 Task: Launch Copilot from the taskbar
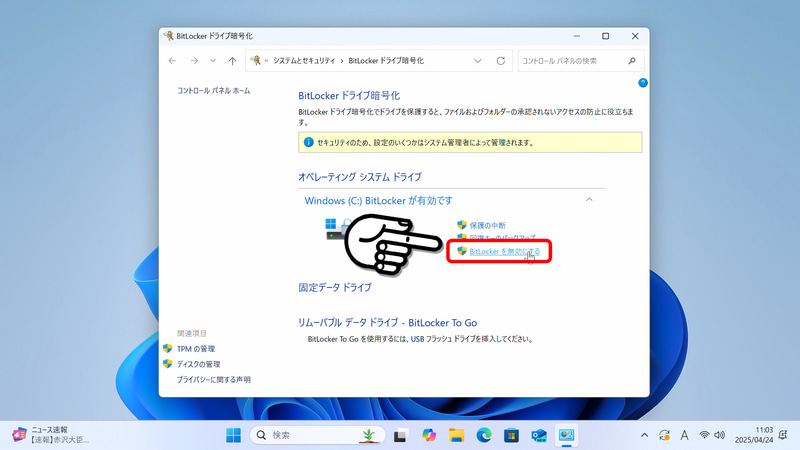click(x=429, y=435)
